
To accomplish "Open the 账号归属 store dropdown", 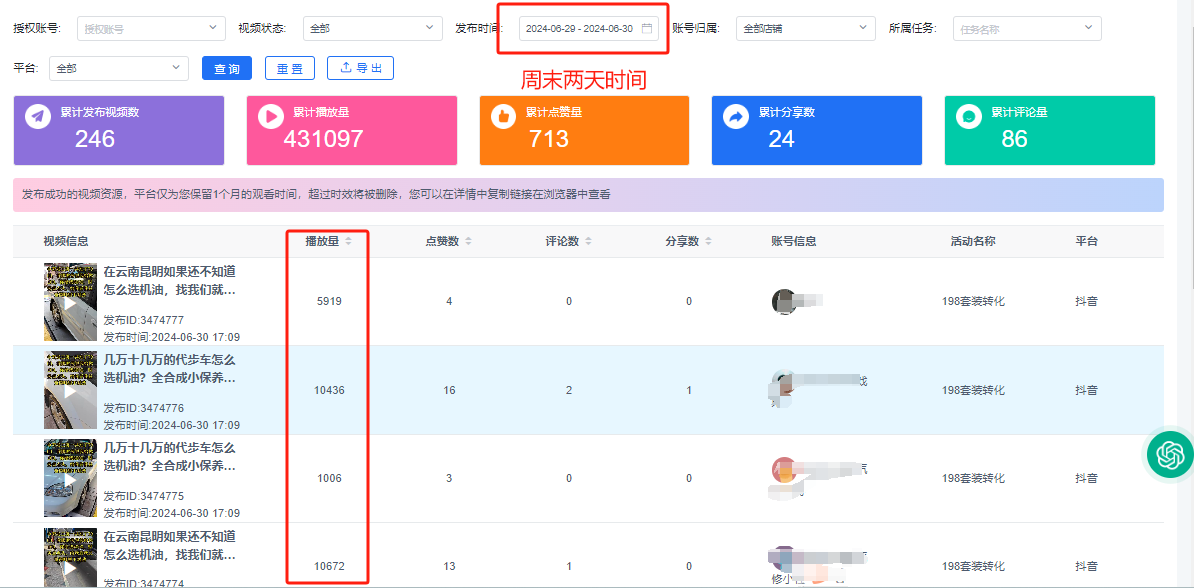I will click(805, 29).
